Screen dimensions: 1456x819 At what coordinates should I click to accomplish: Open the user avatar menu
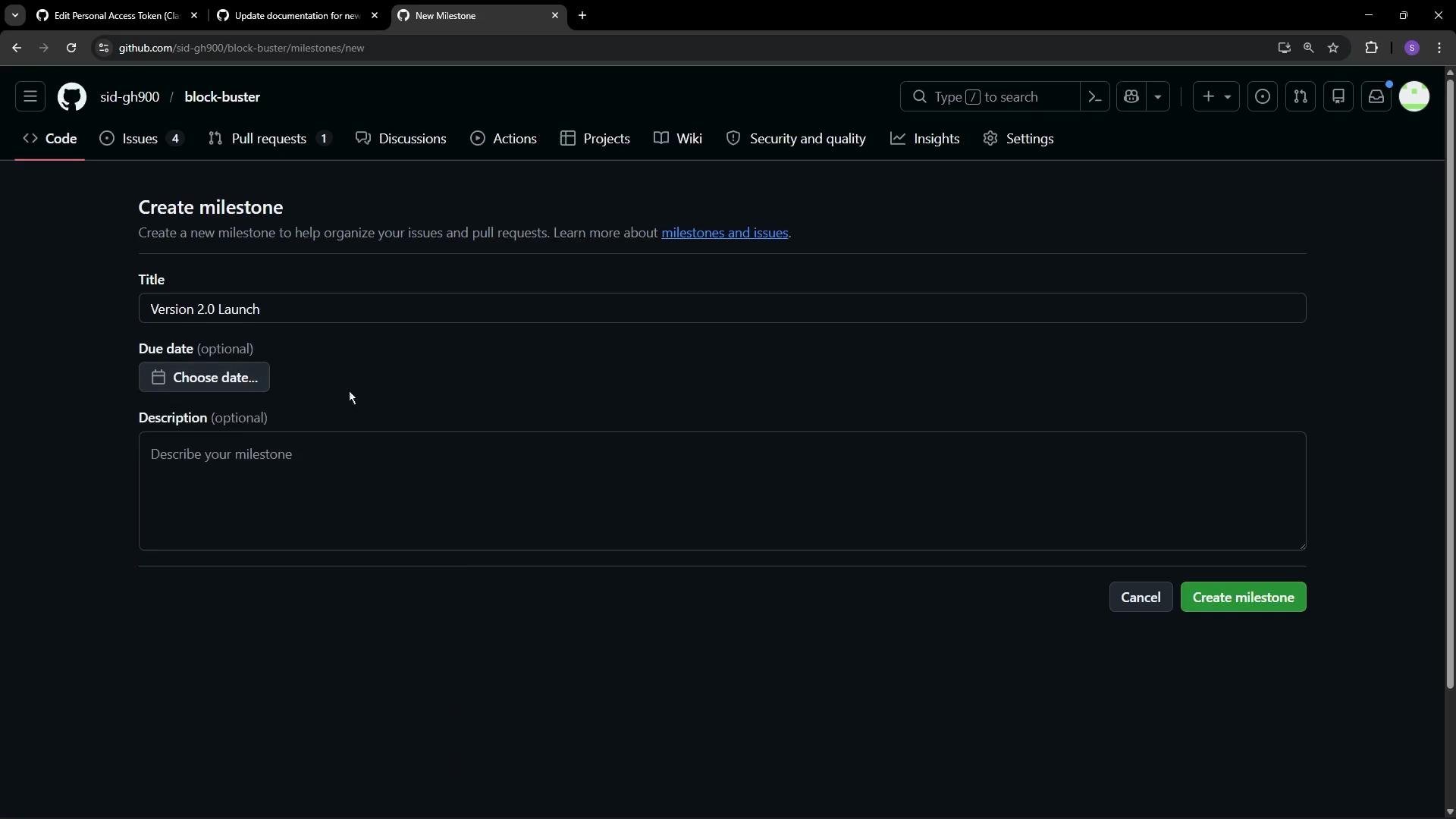coord(1414,97)
